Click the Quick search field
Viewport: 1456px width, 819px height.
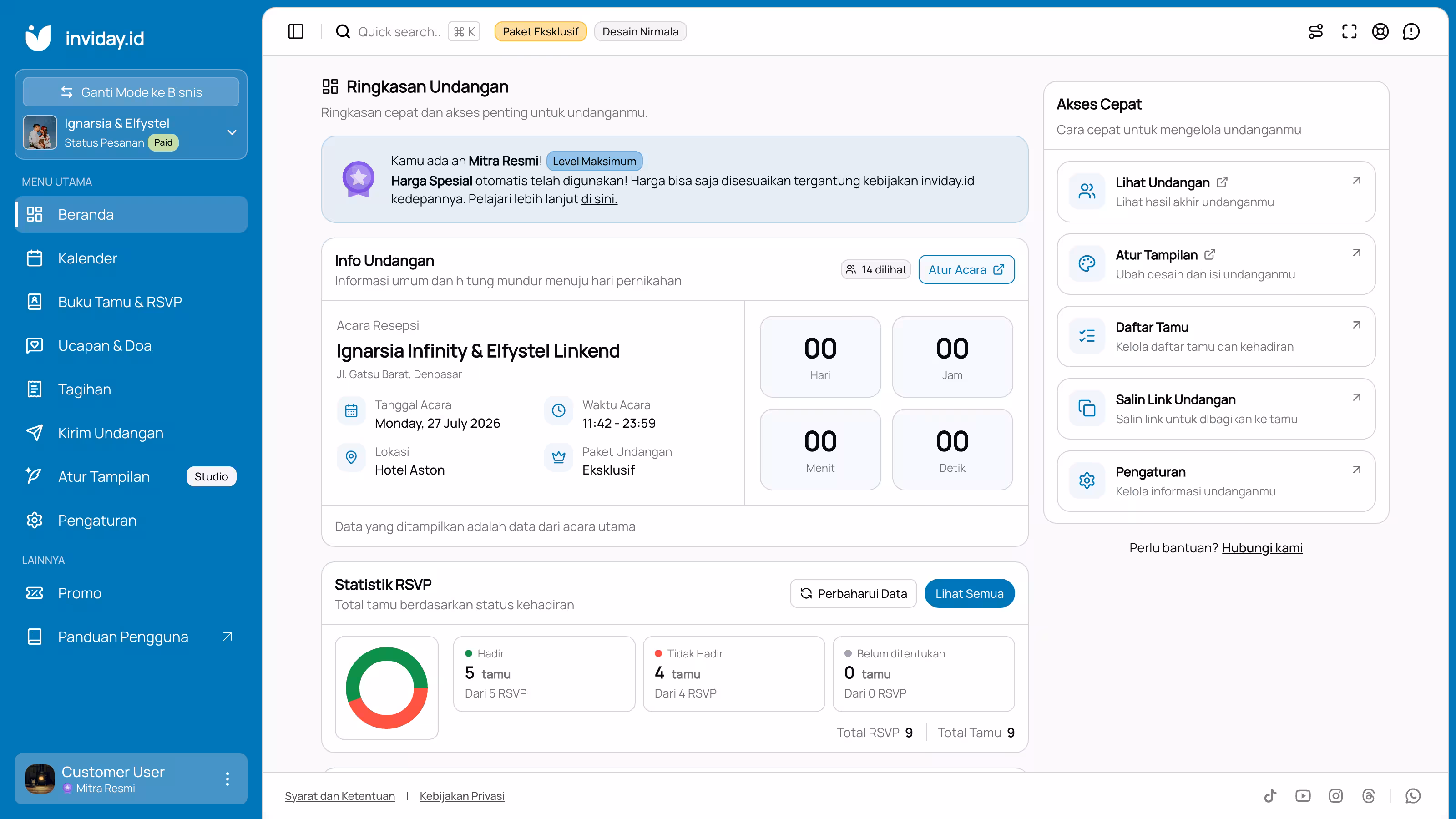[x=407, y=32]
